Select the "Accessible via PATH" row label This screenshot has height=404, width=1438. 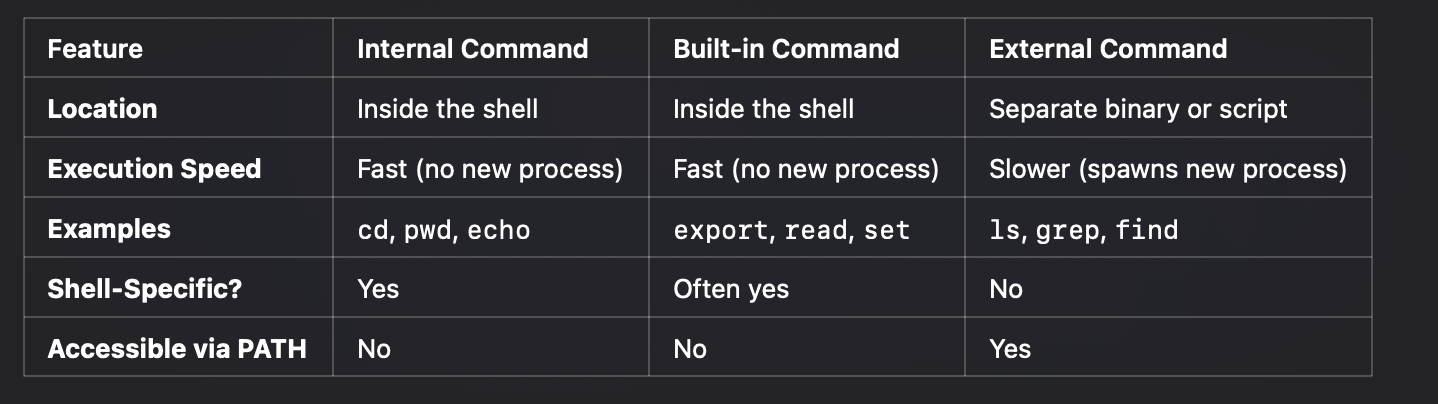pyautogui.click(x=176, y=349)
